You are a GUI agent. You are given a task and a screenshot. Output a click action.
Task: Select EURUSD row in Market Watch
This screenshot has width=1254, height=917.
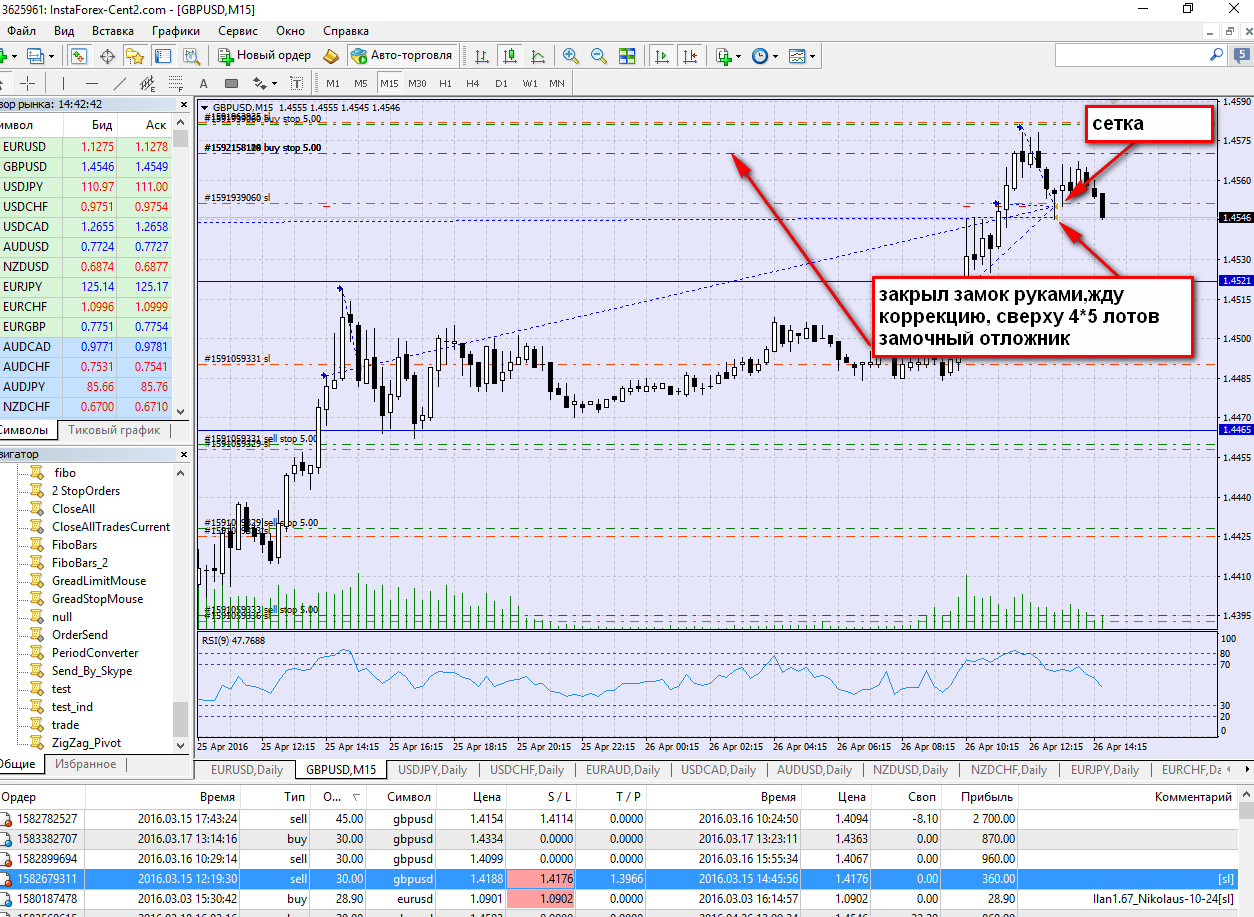(87, 147)
